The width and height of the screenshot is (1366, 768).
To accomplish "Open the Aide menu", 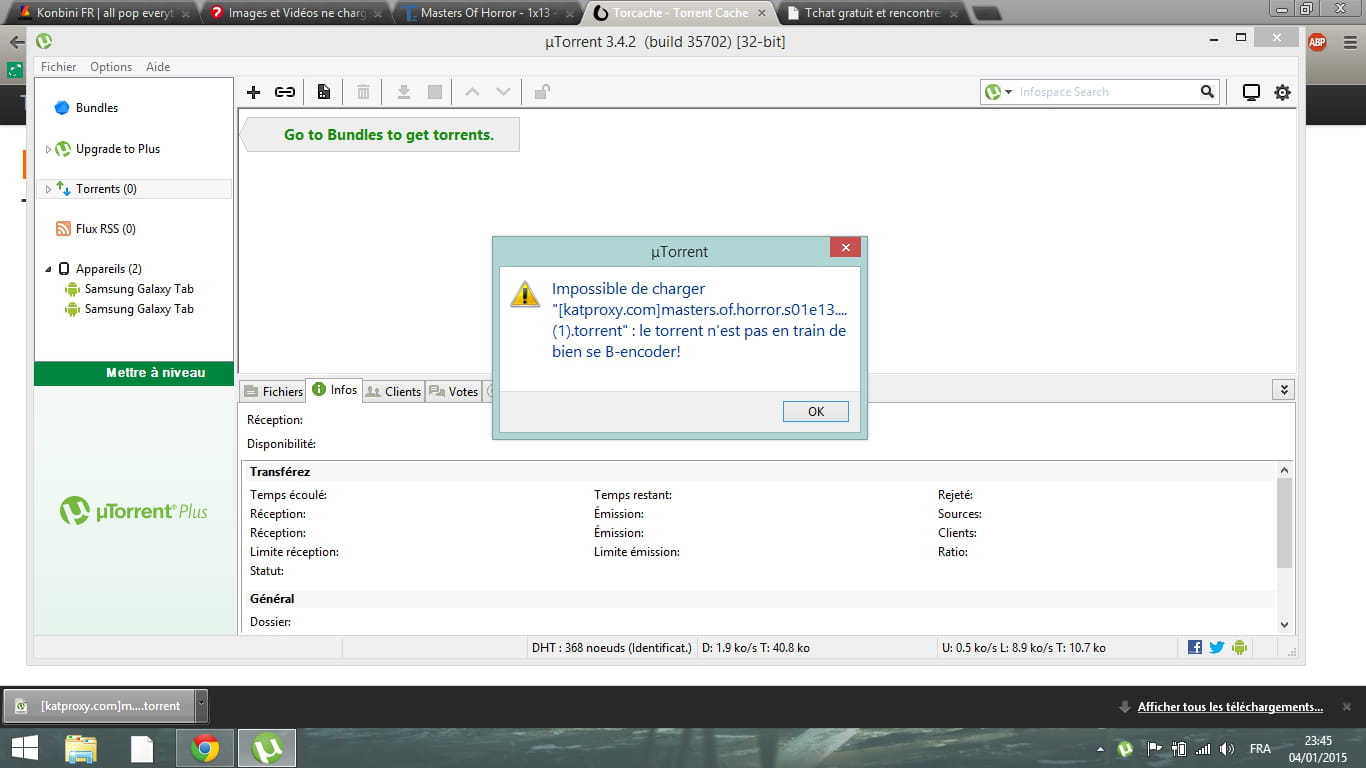I will point(158,67).
